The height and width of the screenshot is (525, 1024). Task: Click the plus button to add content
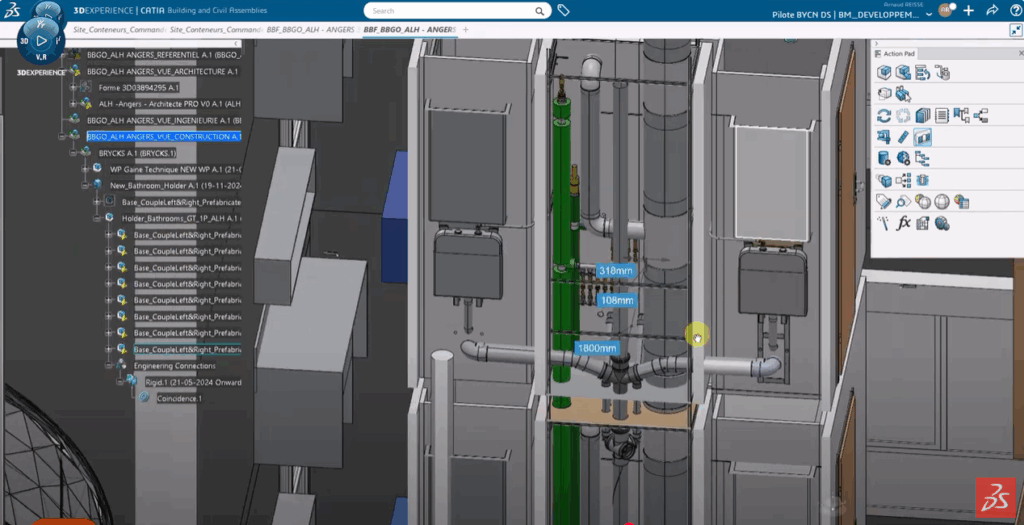[968, 11]
